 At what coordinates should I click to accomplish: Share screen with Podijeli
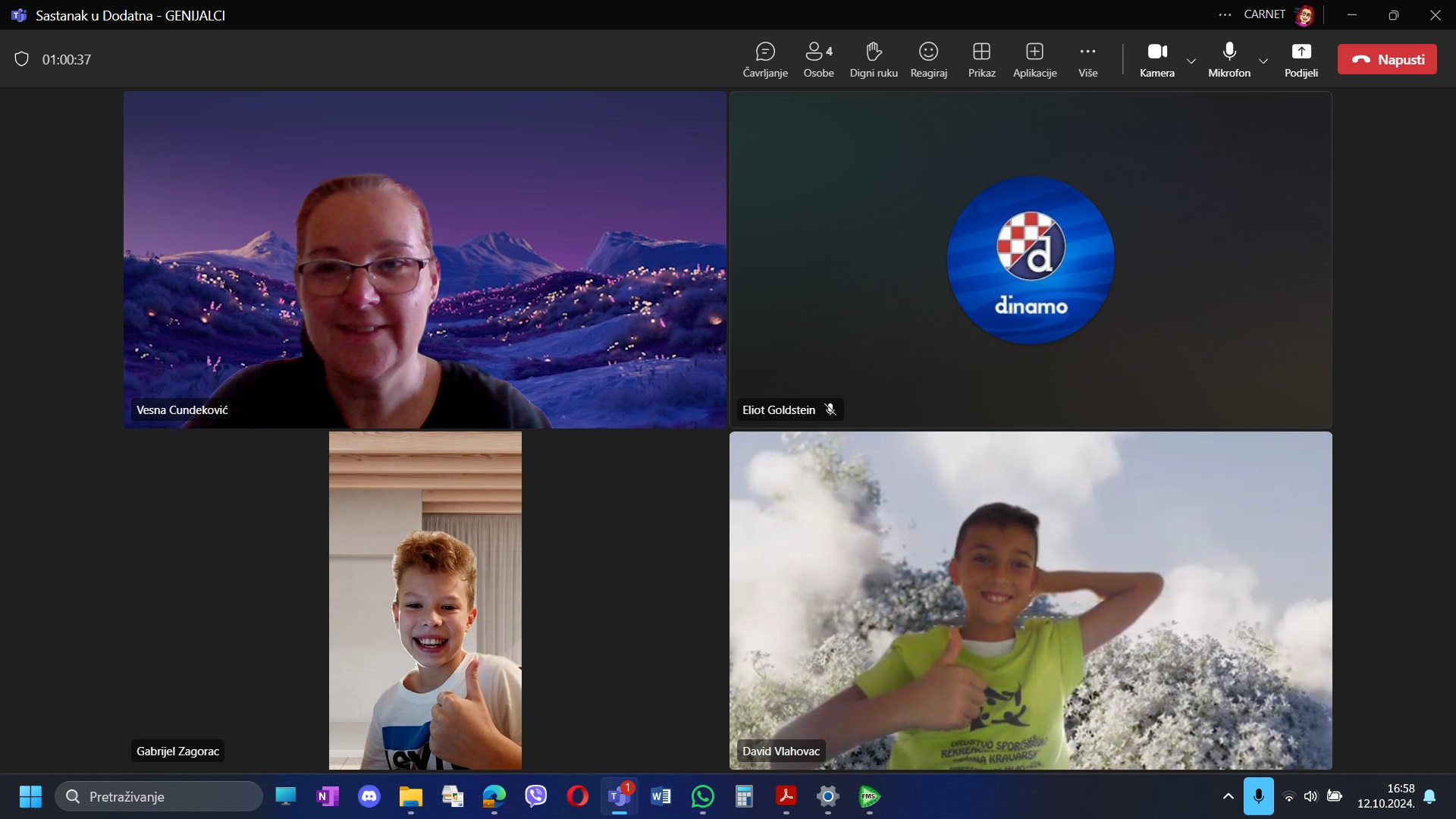[x=1301, y=60]
